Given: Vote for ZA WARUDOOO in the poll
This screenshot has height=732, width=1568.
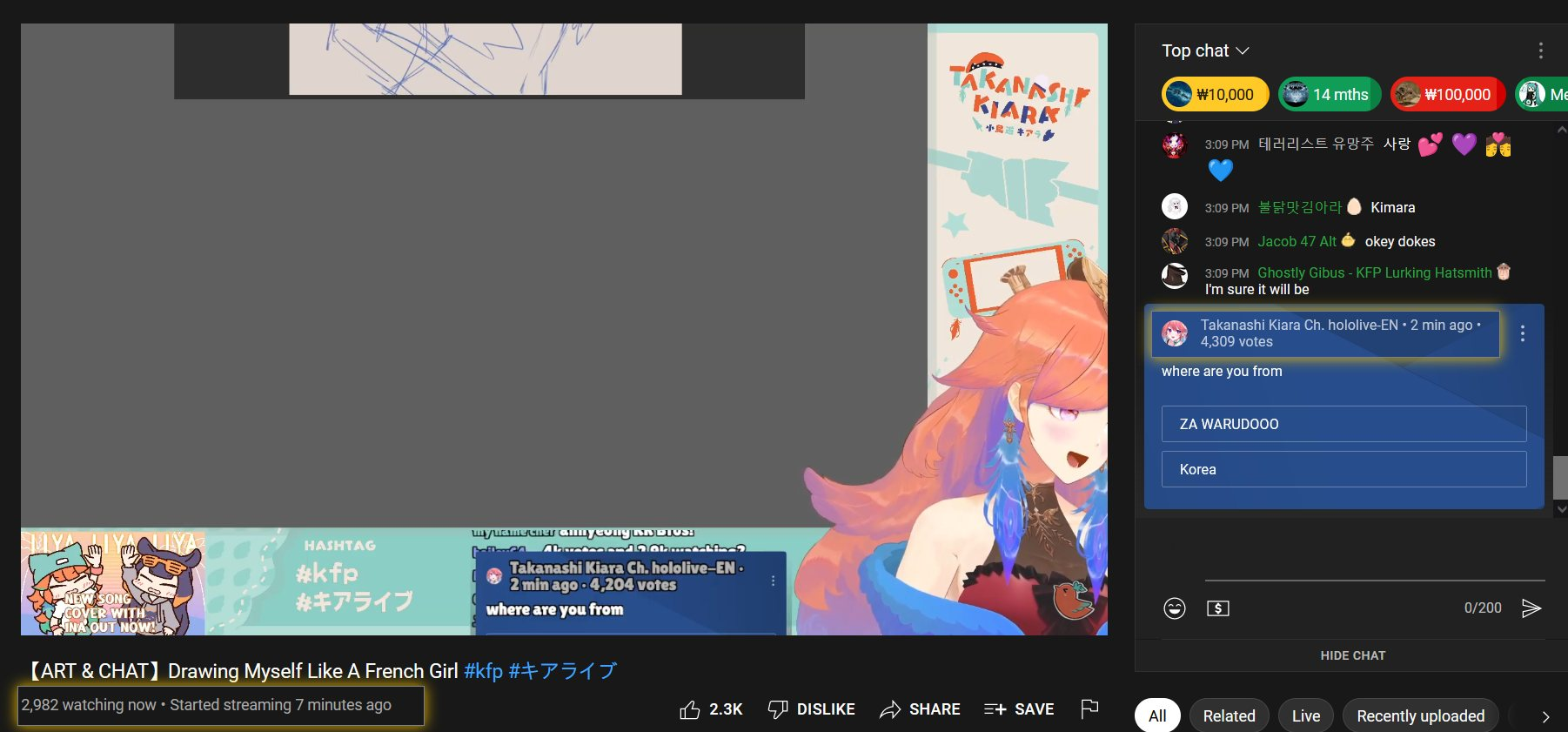Looking at the screenshot, I should pyautogui.click(x=1344, y=424).
